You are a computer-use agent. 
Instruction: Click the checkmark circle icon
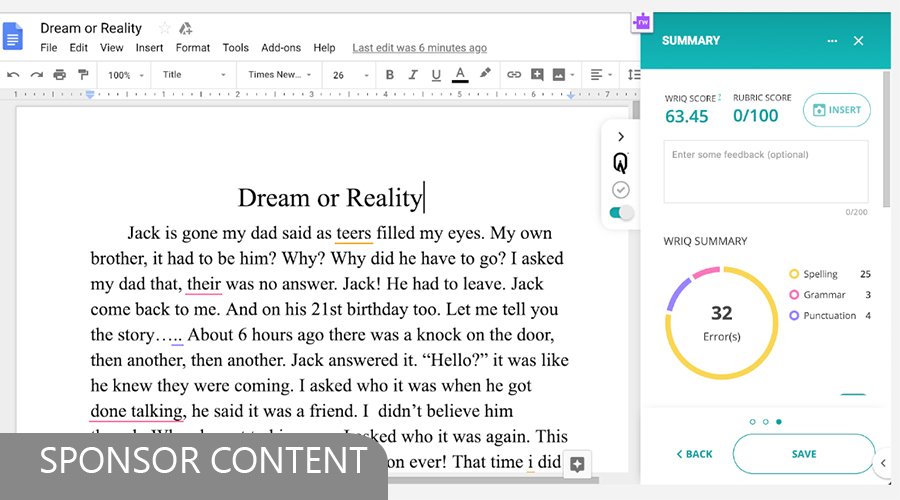[x=620, y=190]
